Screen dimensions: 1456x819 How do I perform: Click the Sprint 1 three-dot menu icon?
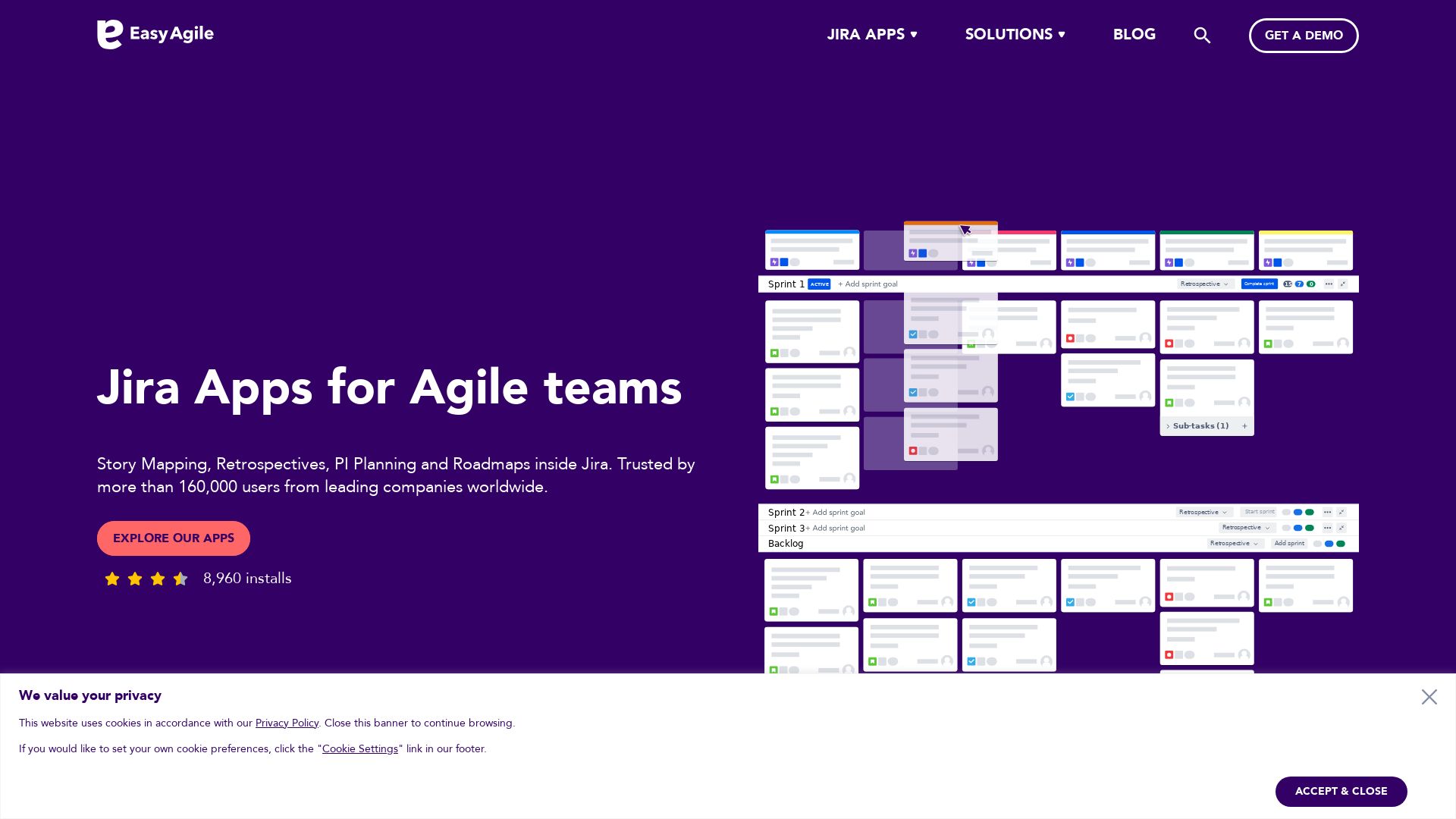coord(1329,284)
